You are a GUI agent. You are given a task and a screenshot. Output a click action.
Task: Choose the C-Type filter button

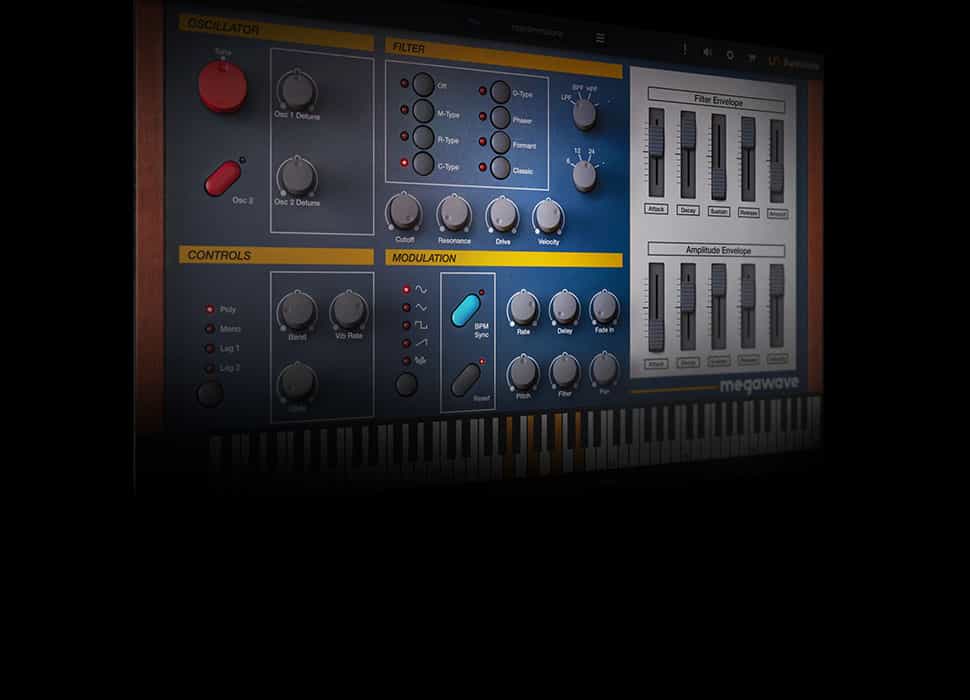[423, 164]
